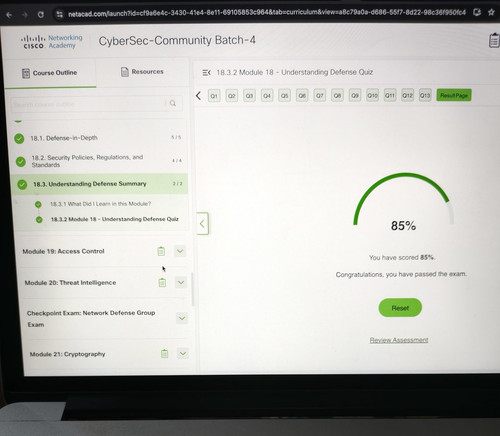
Task: Open 18.3.1 What Did I Learn in this Module?
Action: click(100, 204)
